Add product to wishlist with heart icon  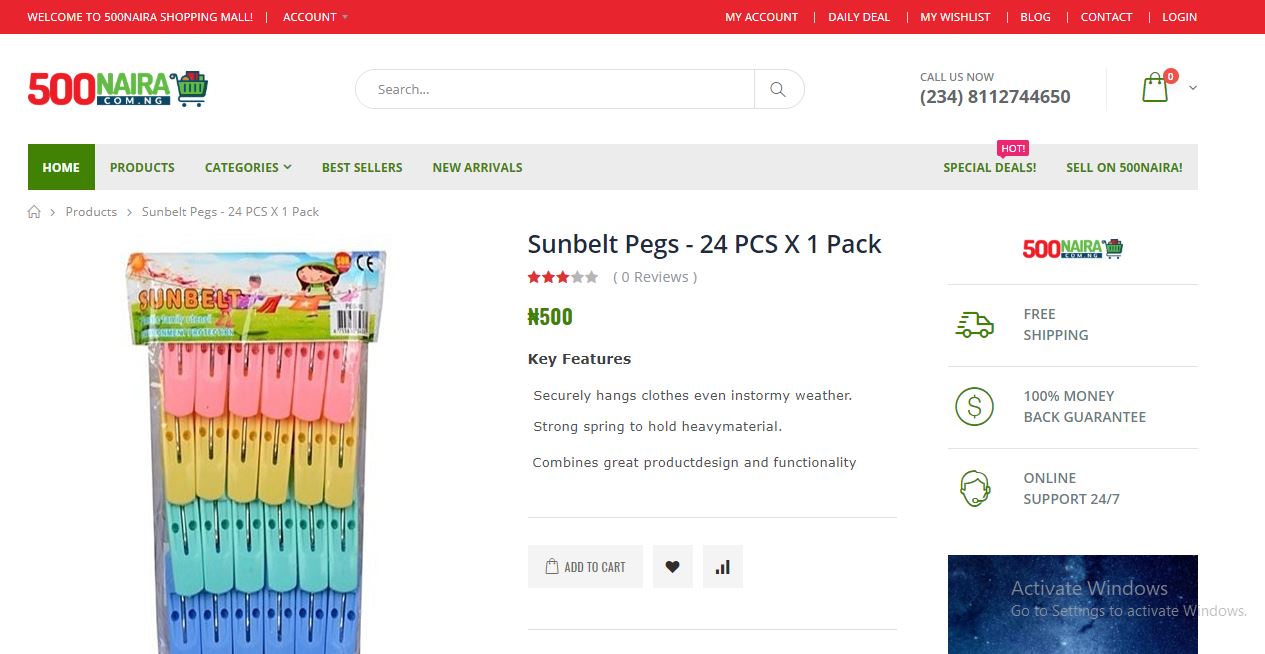(x=672, y=567)
